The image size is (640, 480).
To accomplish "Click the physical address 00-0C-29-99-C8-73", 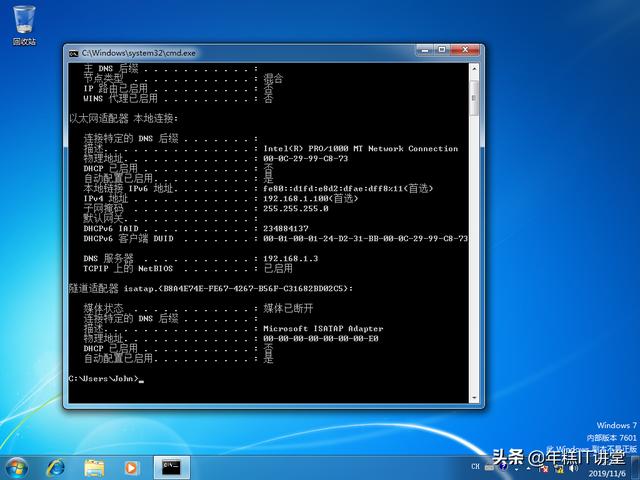I will tap(305, 158).
